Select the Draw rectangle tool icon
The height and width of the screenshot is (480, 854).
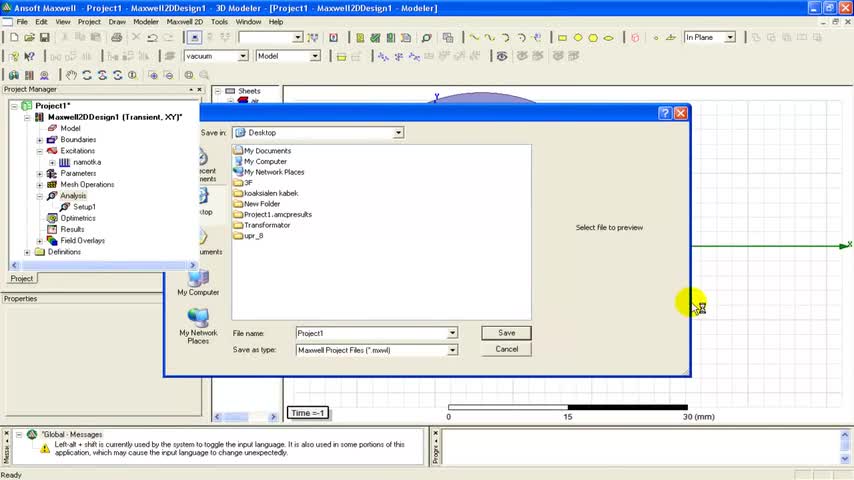pos(563,37)
